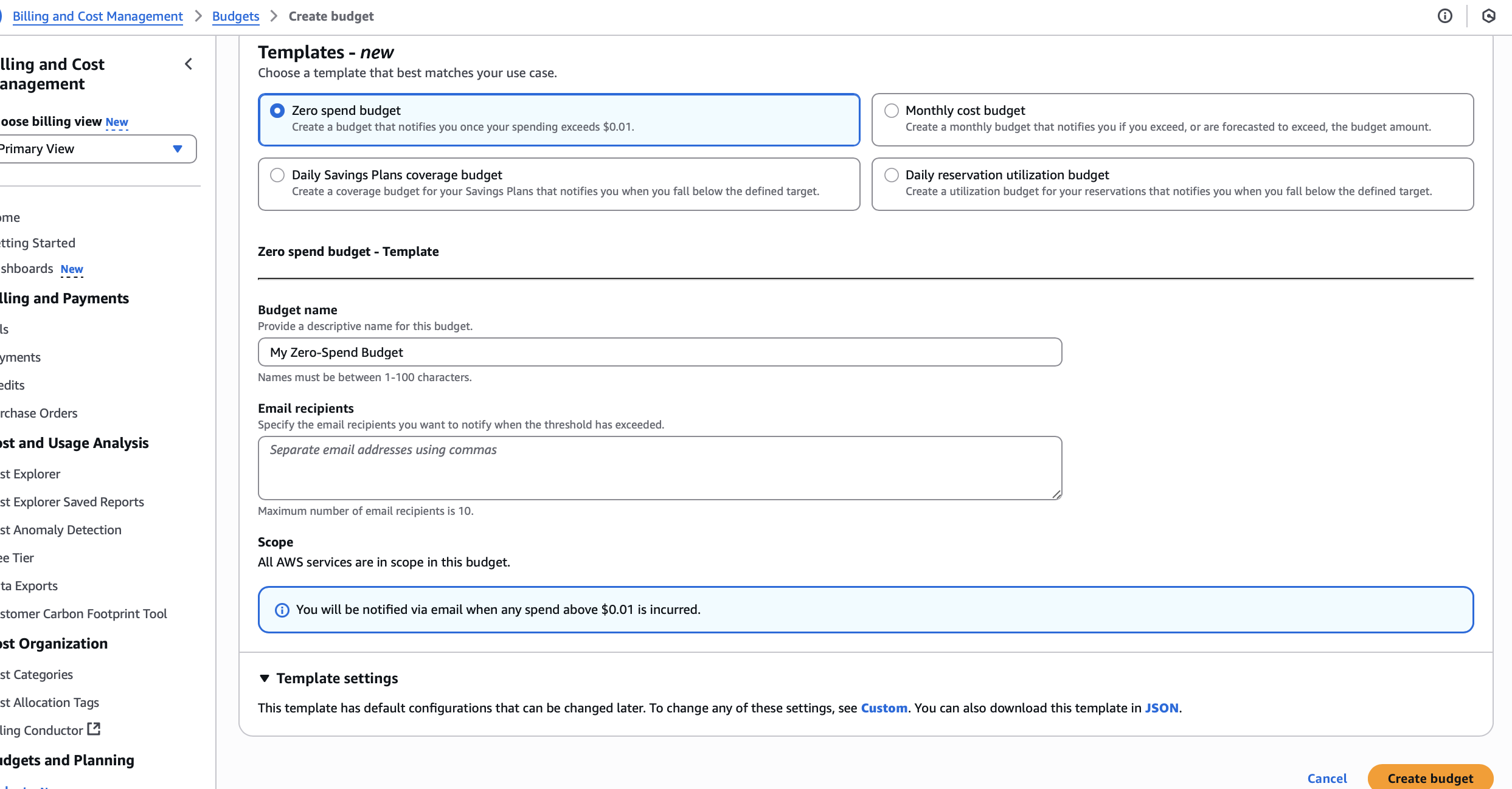
Task: Download the template via JSON link
Action: coord(1161,708)
